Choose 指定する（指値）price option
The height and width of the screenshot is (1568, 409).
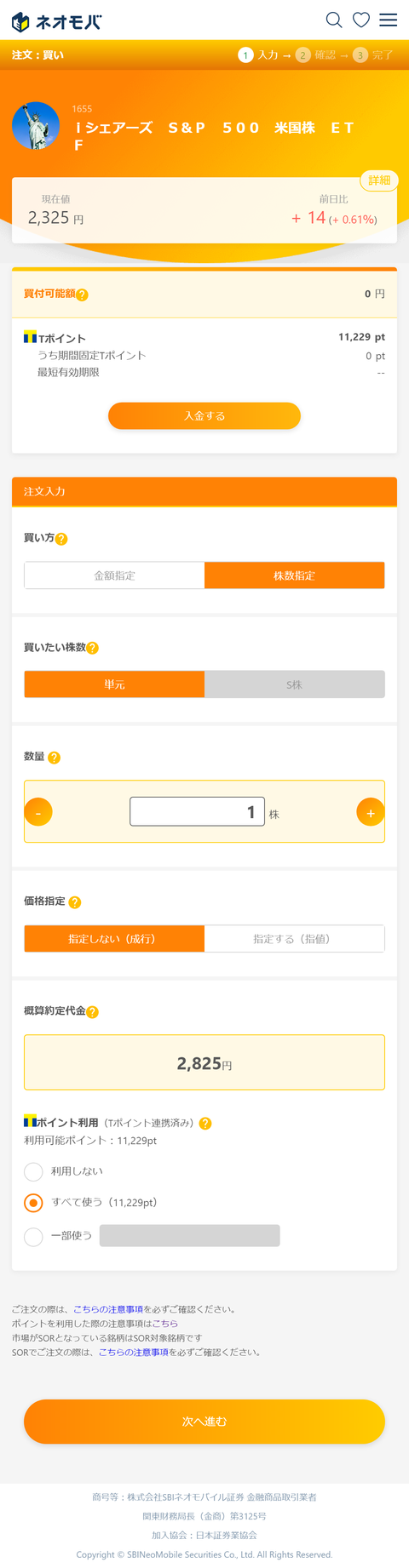point(295,939)
